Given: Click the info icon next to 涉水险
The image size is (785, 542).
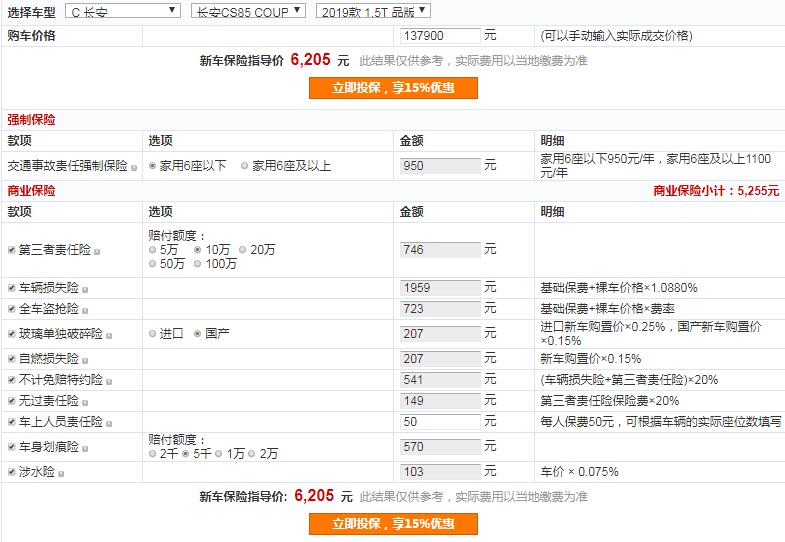Looking at the screenshot, I should click(61, 474).
